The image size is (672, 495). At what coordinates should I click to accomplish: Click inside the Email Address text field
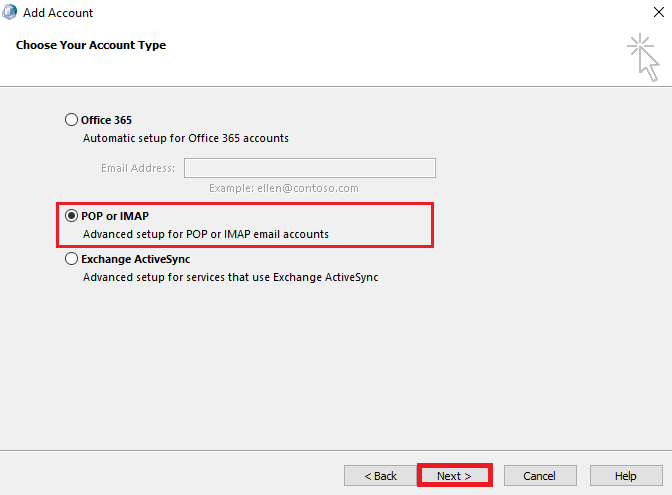(x=309, y=168)
